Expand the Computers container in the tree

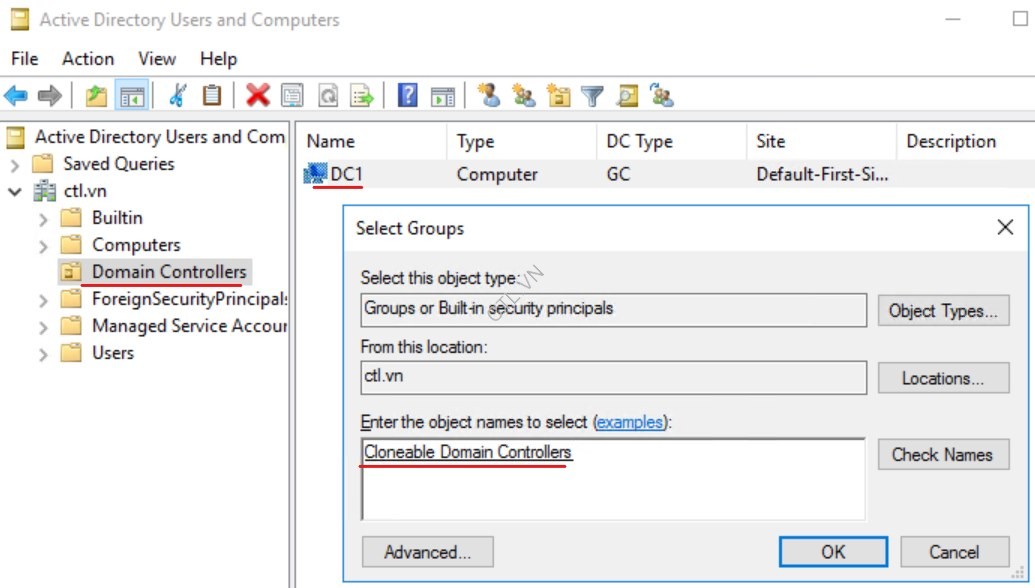tap(43, 244)
